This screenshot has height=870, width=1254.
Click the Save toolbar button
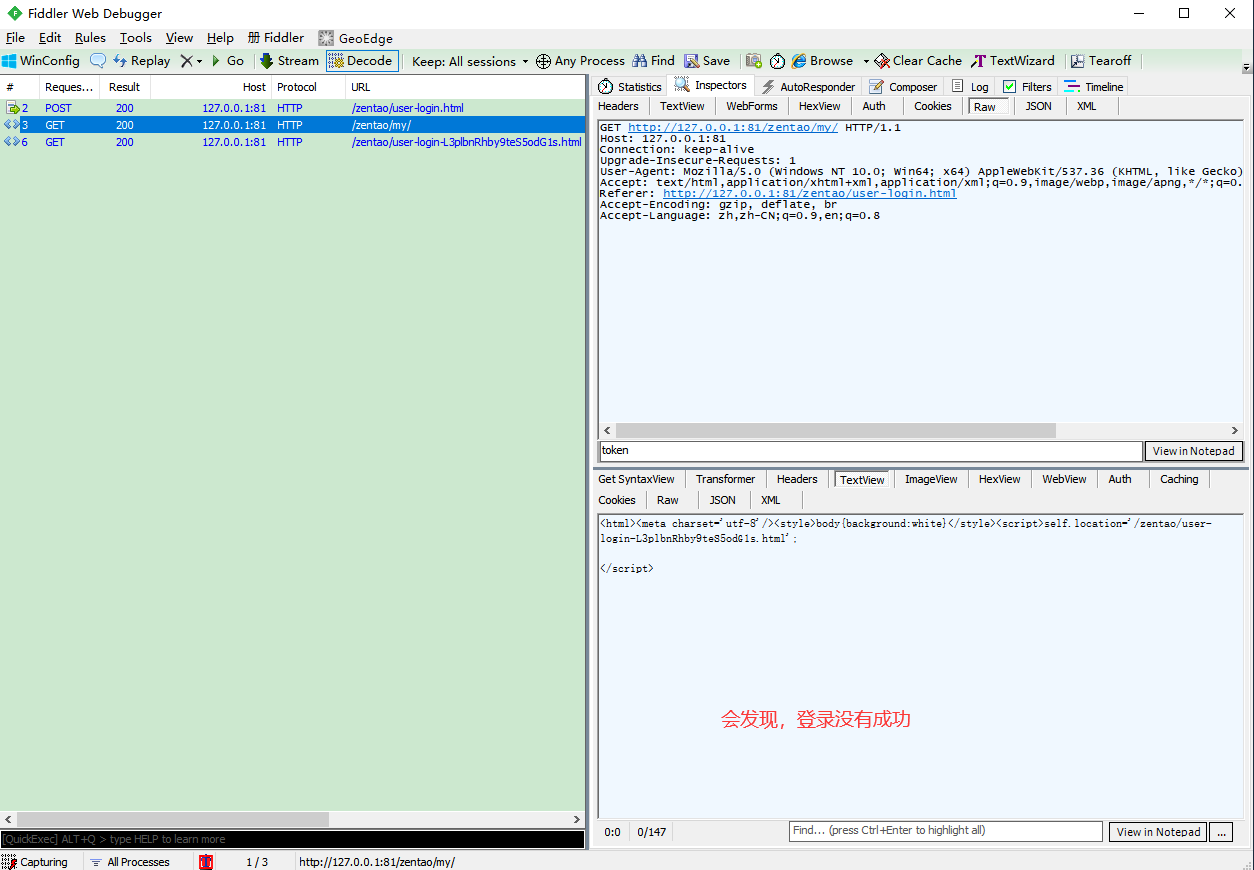pos(707,61)
